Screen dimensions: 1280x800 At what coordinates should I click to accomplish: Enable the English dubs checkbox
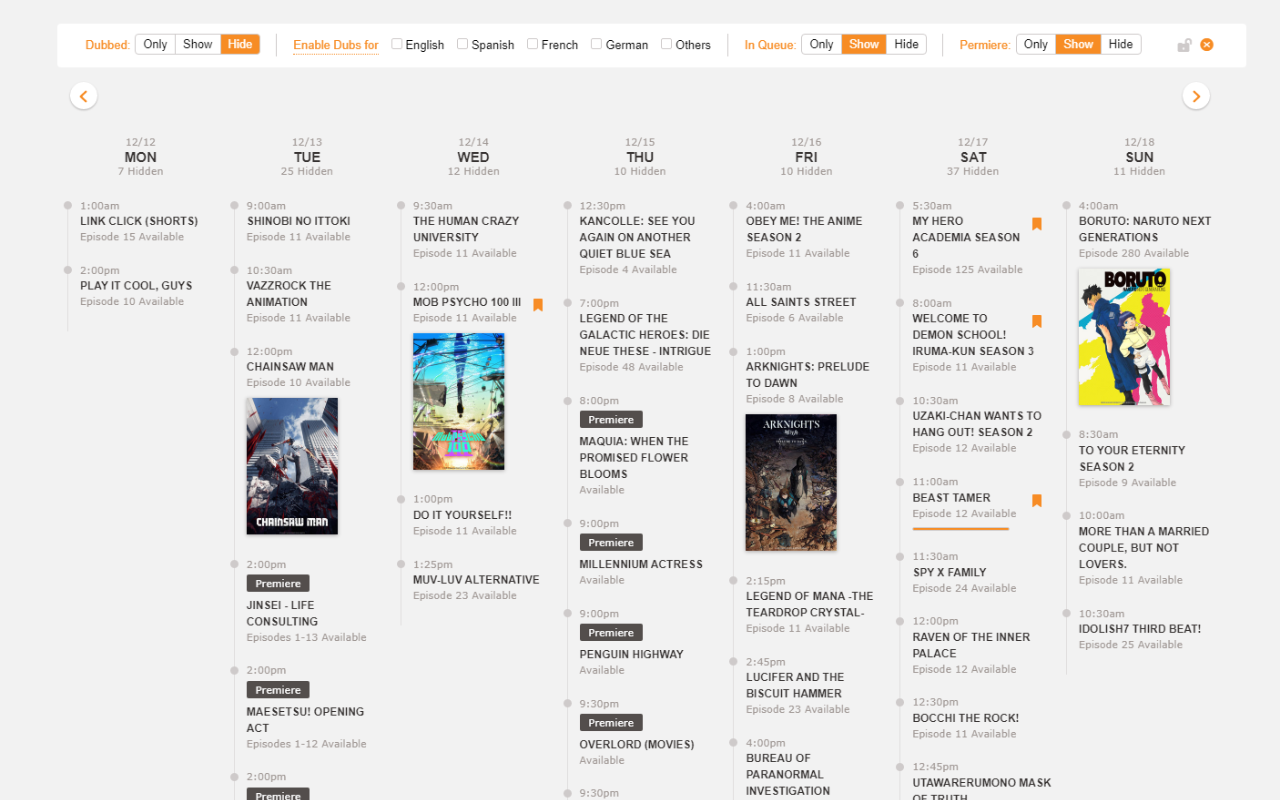[x=396, y=44]
